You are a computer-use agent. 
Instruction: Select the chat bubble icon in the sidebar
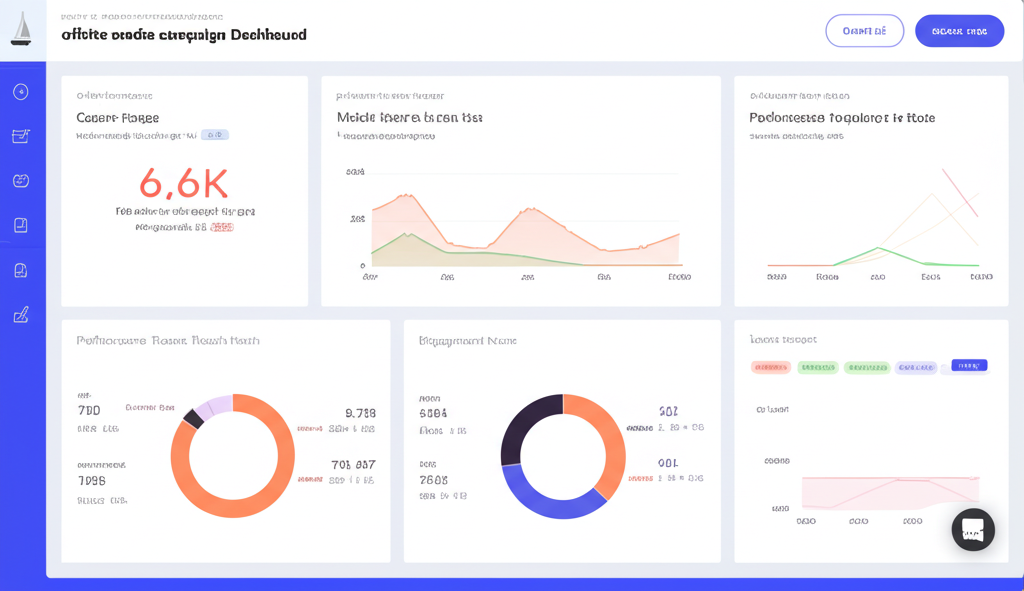point(22,270)
